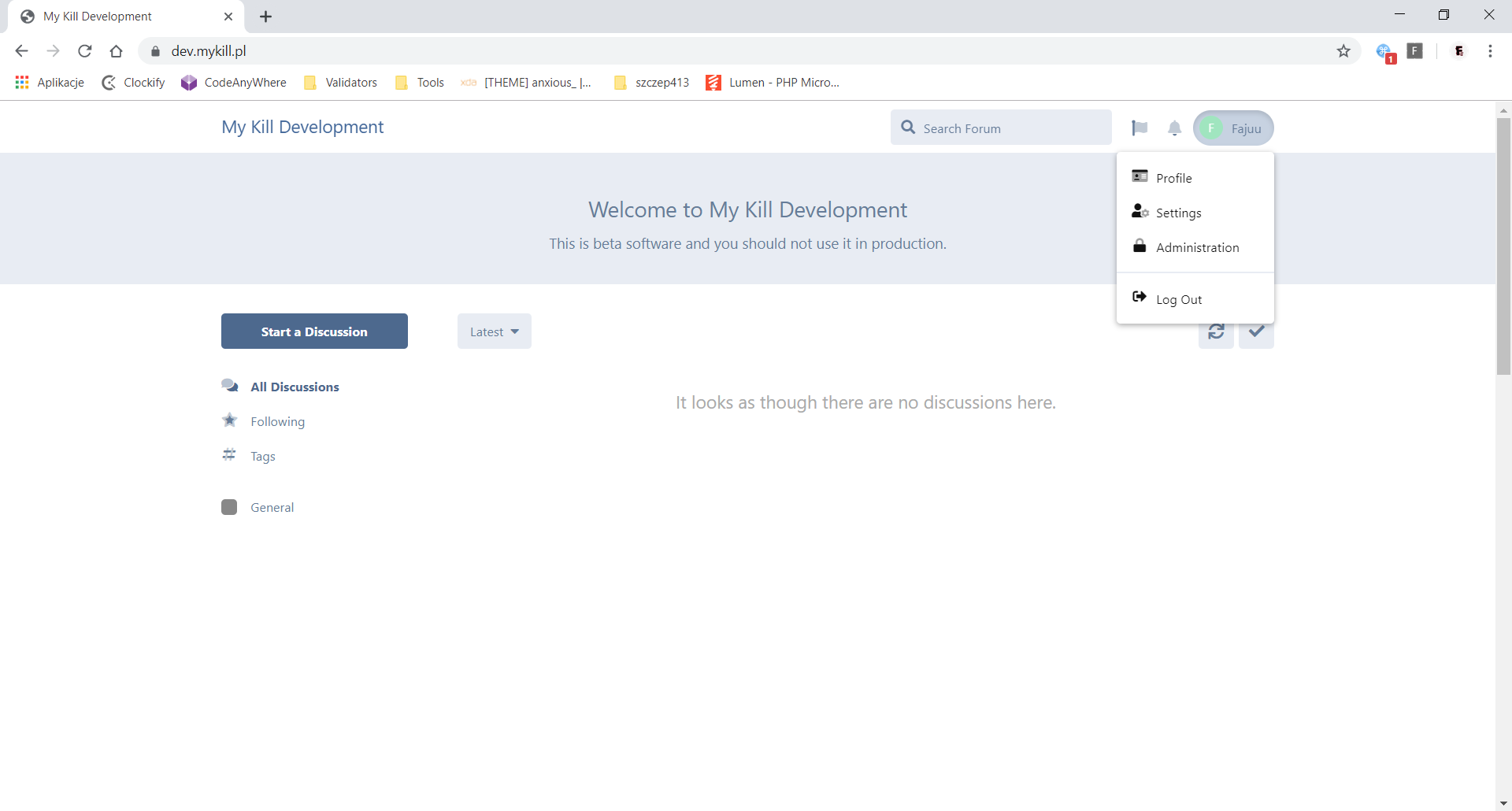Click the refresh discussions icon

[1215, 331]
